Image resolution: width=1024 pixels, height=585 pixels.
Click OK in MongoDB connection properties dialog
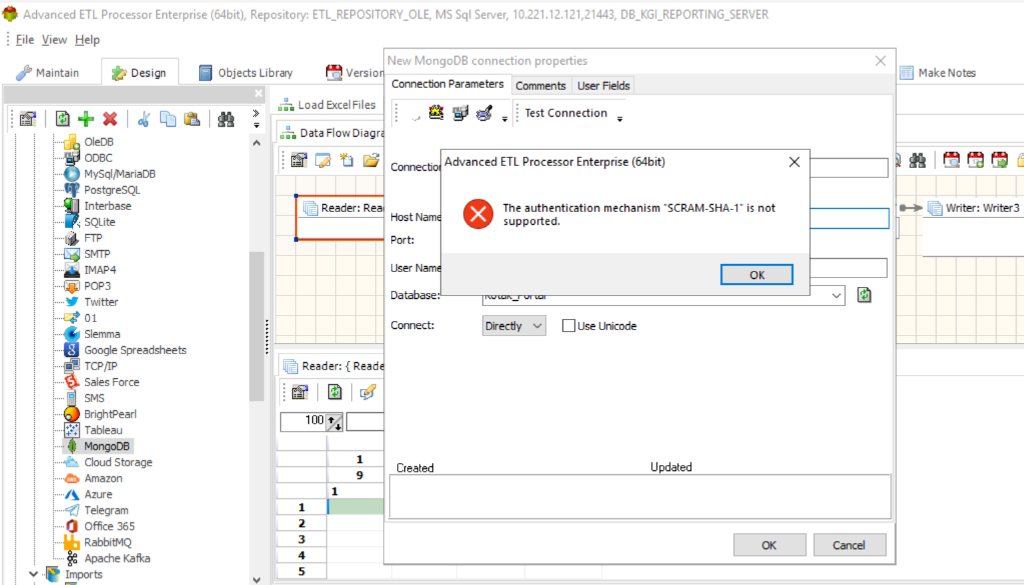click(x=769, y=545)
